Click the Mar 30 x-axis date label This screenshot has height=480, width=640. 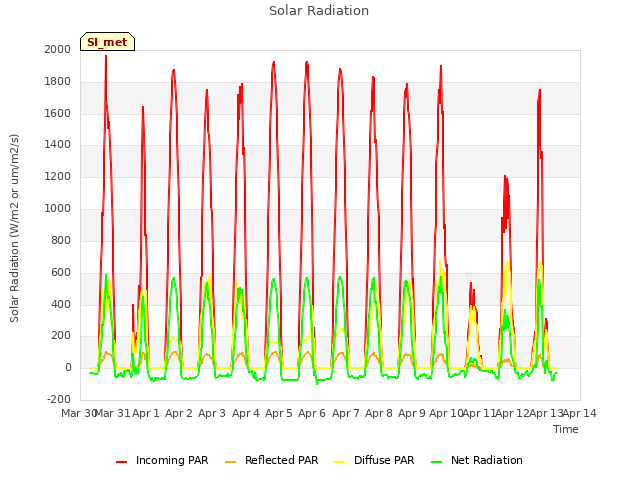pyautogui.click(x=78, y=413)
